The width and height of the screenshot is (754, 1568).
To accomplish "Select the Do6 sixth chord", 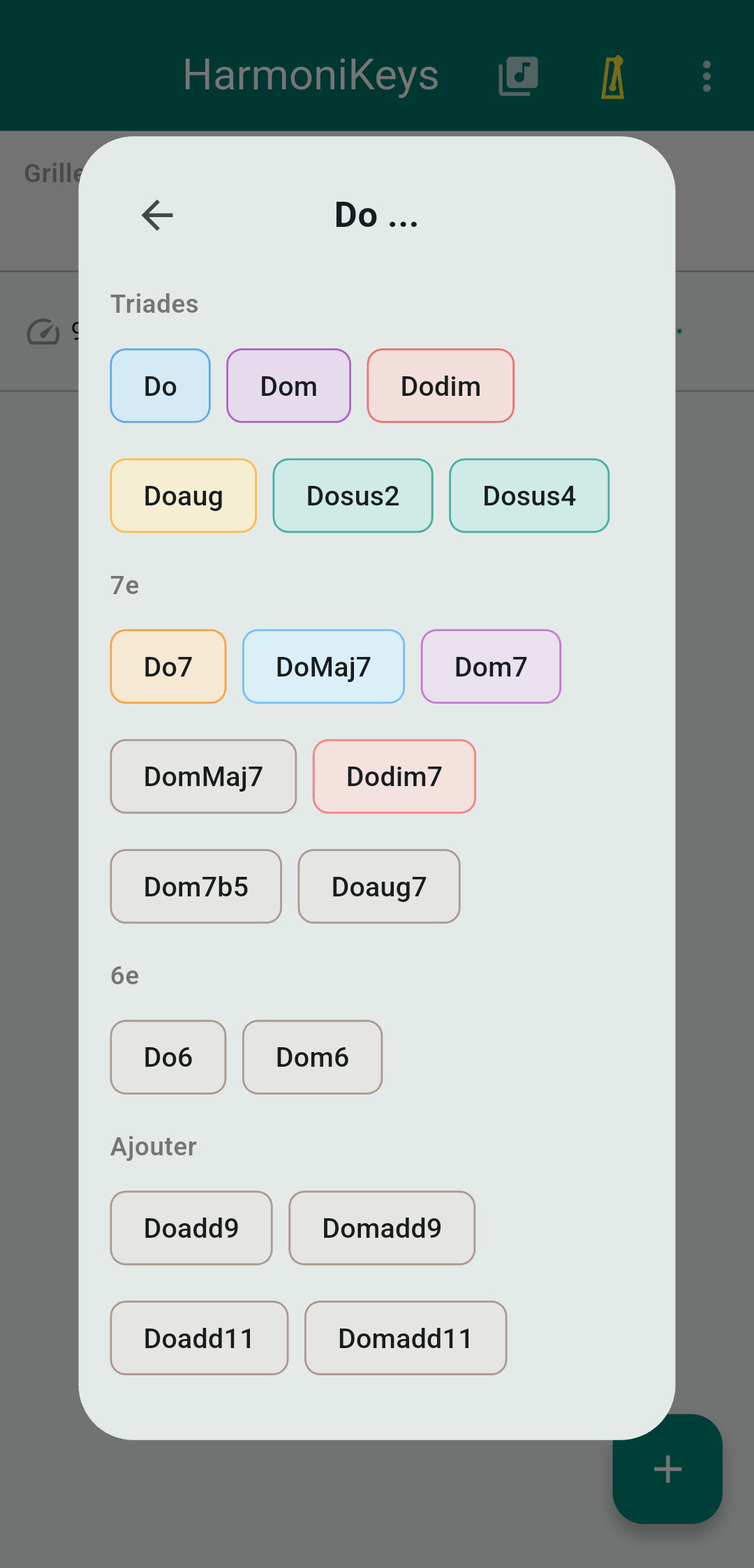I will 168,1057.
